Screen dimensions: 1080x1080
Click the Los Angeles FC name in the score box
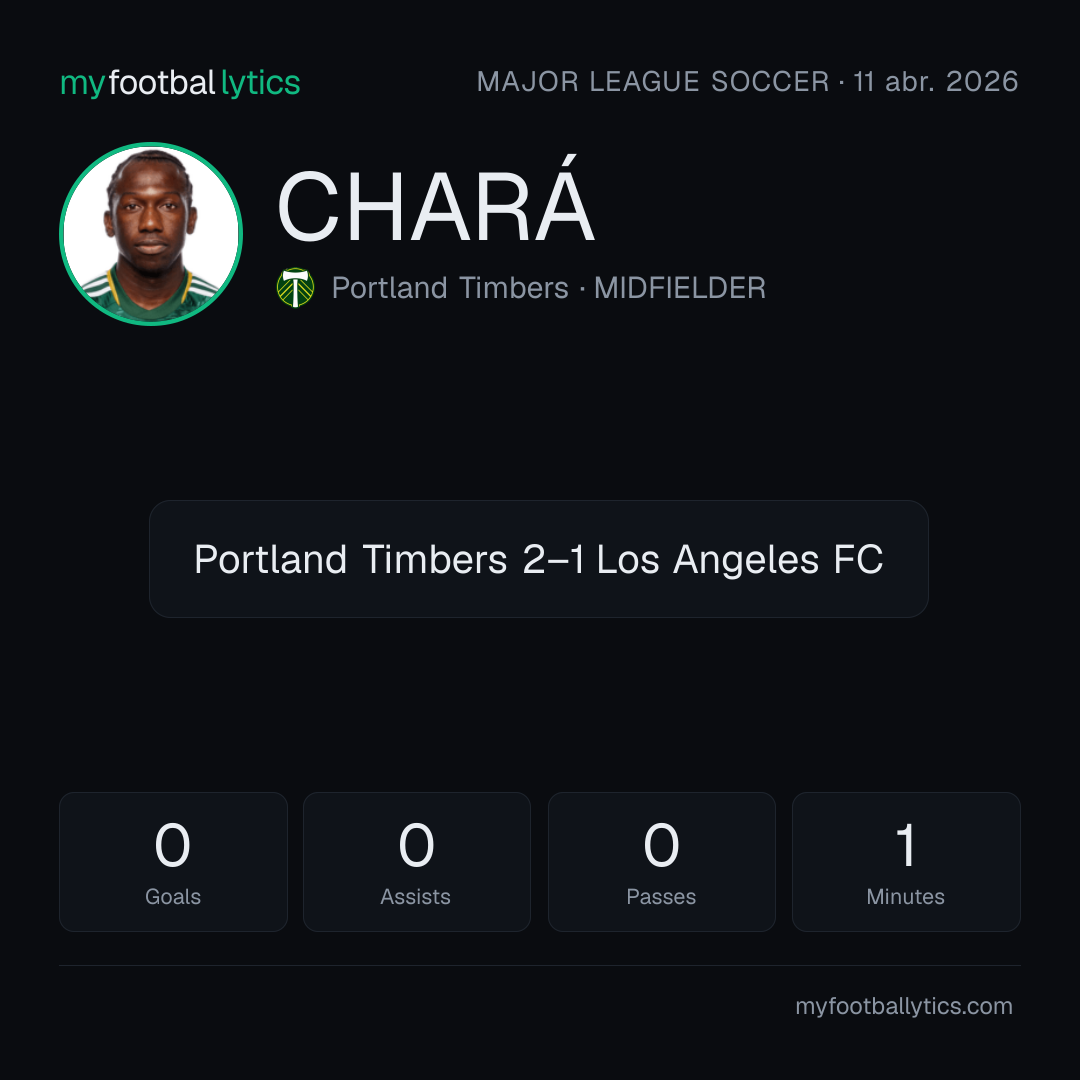click(x=740, y=559)
